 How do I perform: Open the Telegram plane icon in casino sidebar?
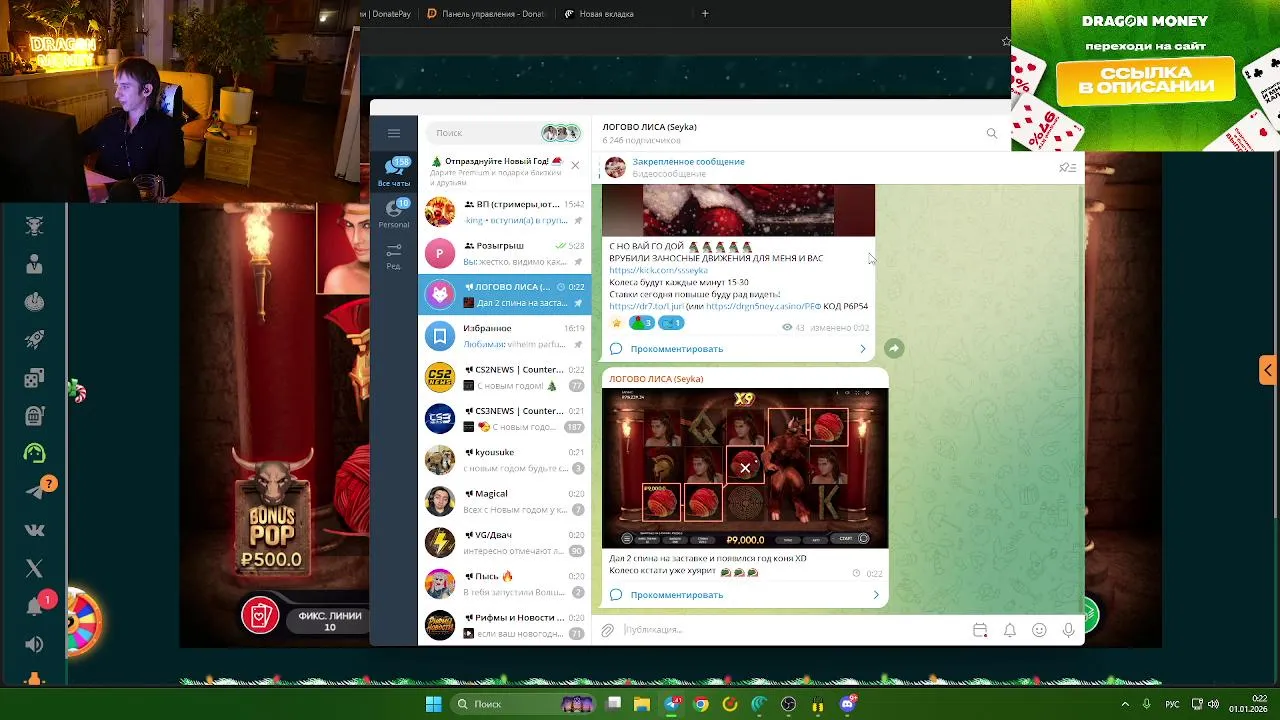[x=36, y=490]
